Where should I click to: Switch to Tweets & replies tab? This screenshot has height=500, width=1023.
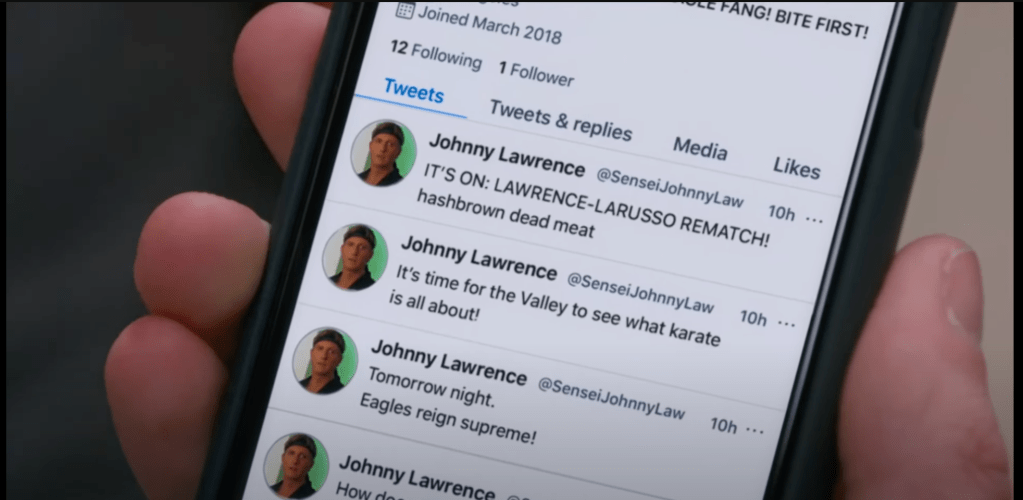coord(560,121)
